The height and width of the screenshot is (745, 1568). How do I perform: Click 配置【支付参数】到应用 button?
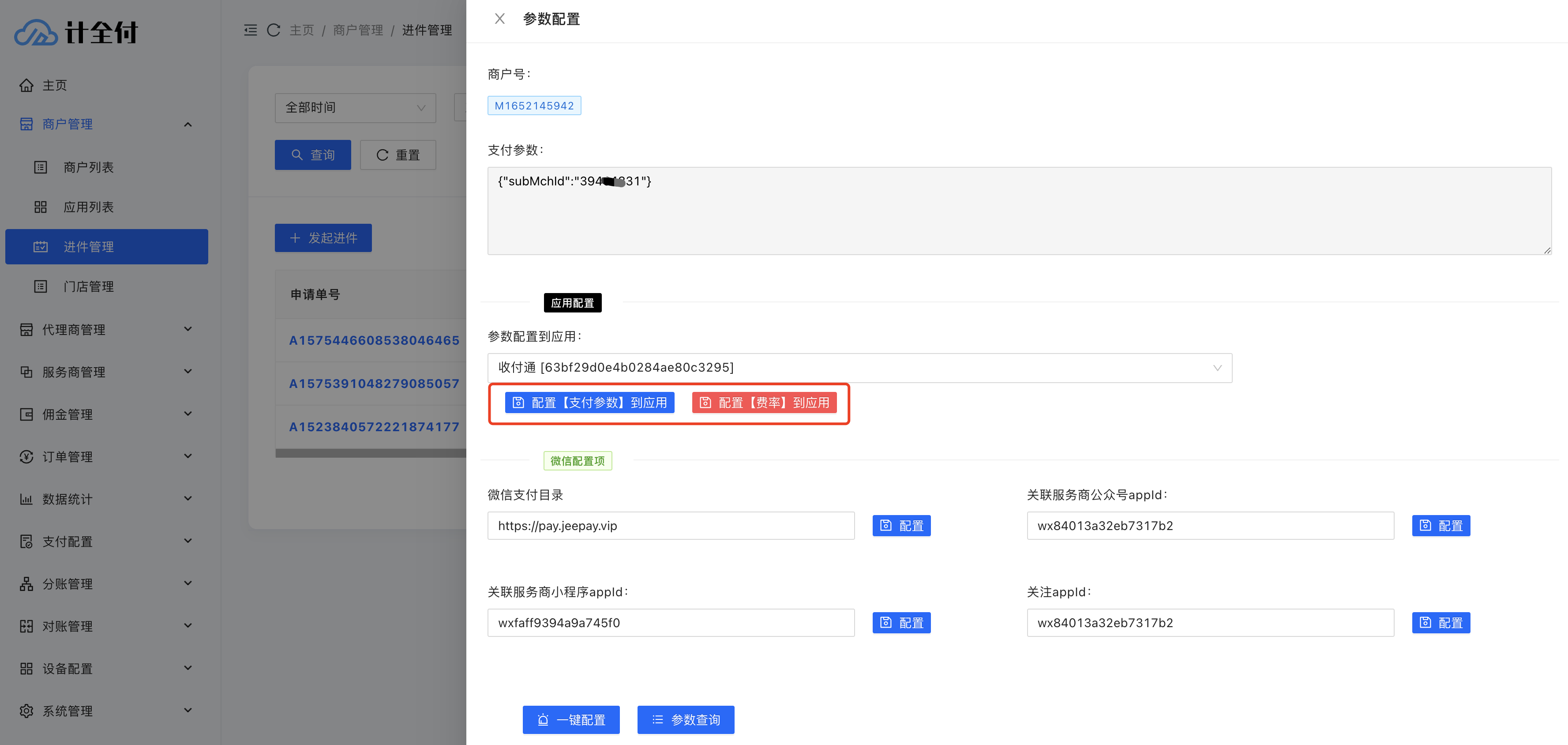(x=589, y=403)
